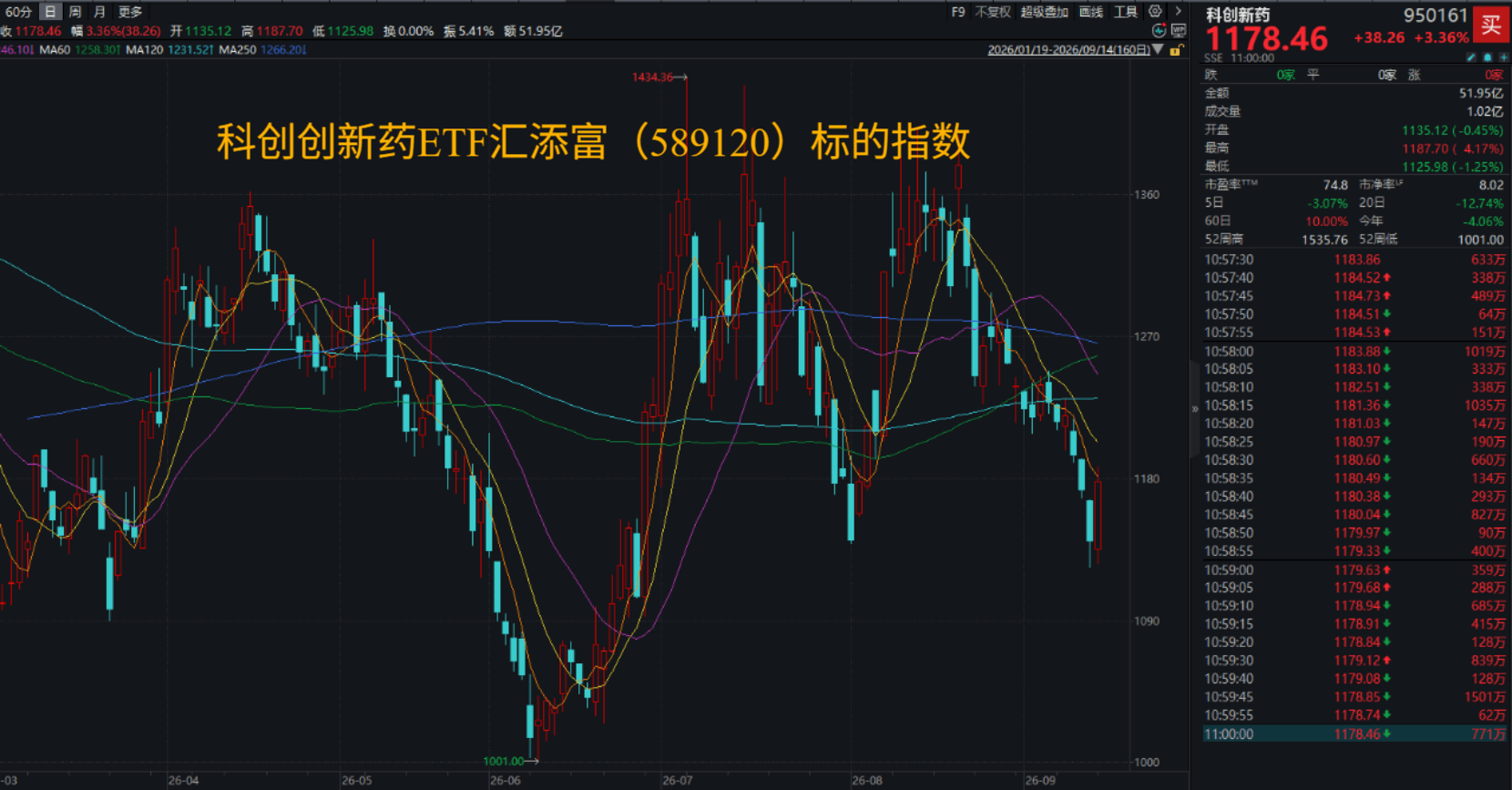1512x790 pixels.
Task: Click the 26-07 date axis label
Action: click(x=677, y=781)
